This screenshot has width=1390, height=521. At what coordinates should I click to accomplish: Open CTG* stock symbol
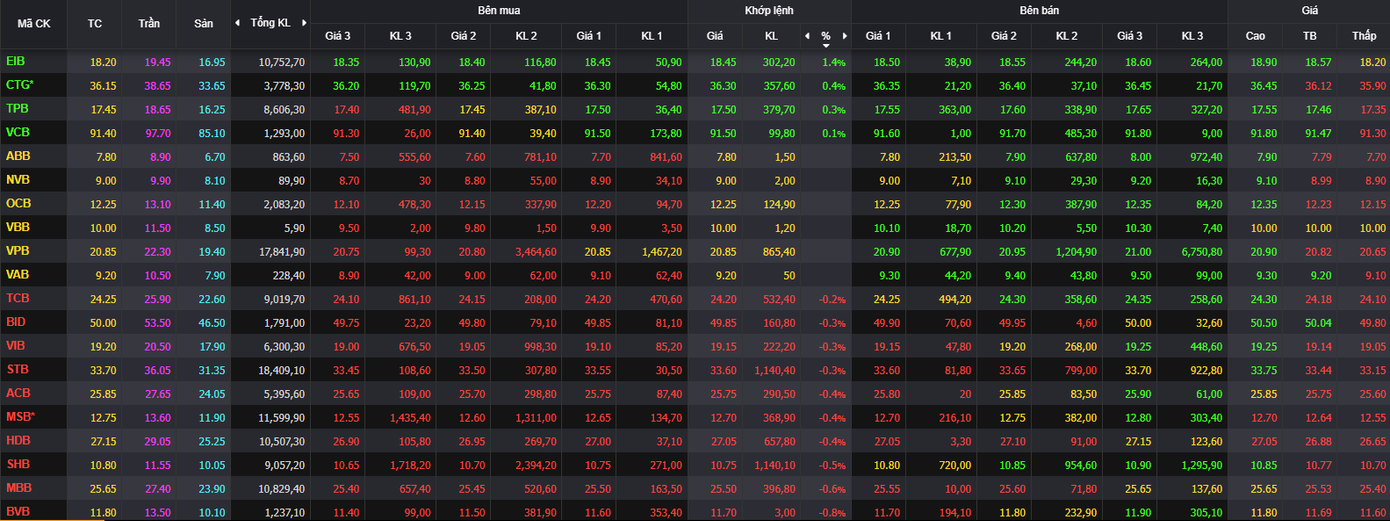pos(20,85)
